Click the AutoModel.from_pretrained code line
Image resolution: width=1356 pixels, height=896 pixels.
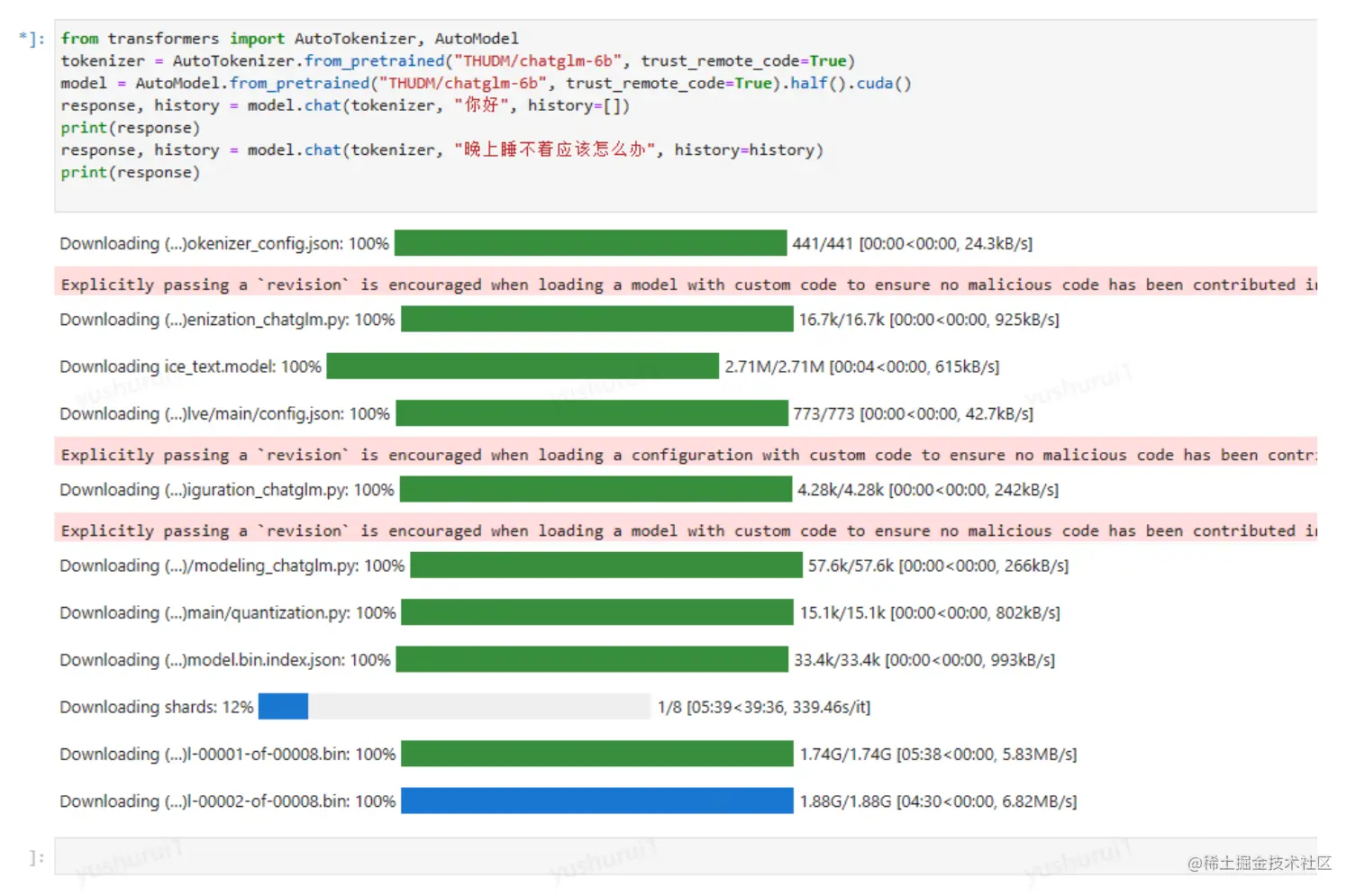pyautogui.click(x=486, y=84)
